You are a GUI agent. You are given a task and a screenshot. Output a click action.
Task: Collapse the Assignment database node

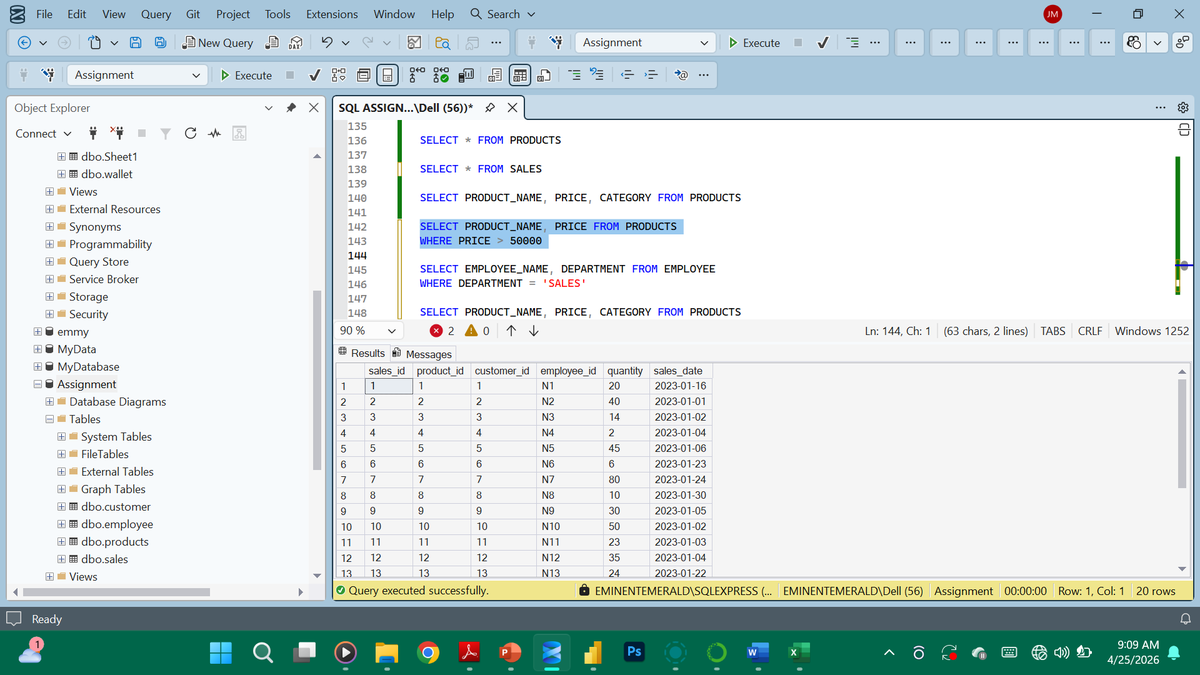pyautogui.click(x=38, y=384)
